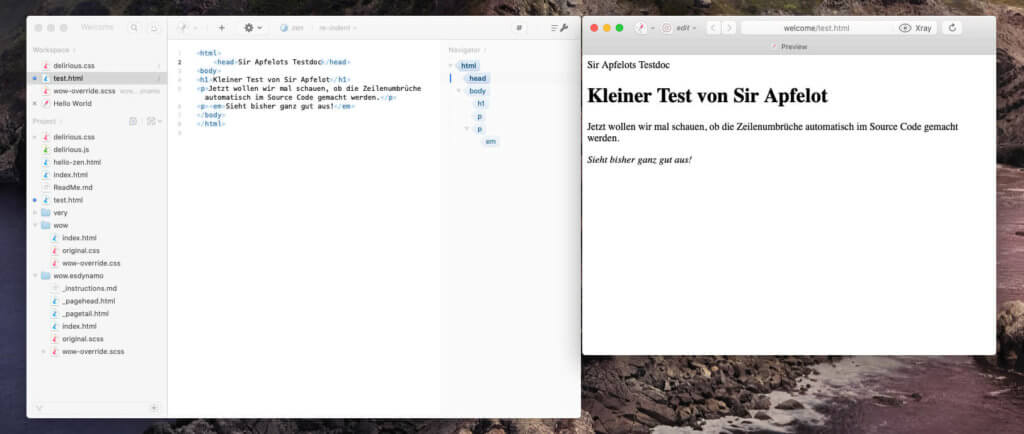Viewport: 1024px width, 434px height.
Task: Close the Hello World workspace item via its x
Action: click(35, 103)
